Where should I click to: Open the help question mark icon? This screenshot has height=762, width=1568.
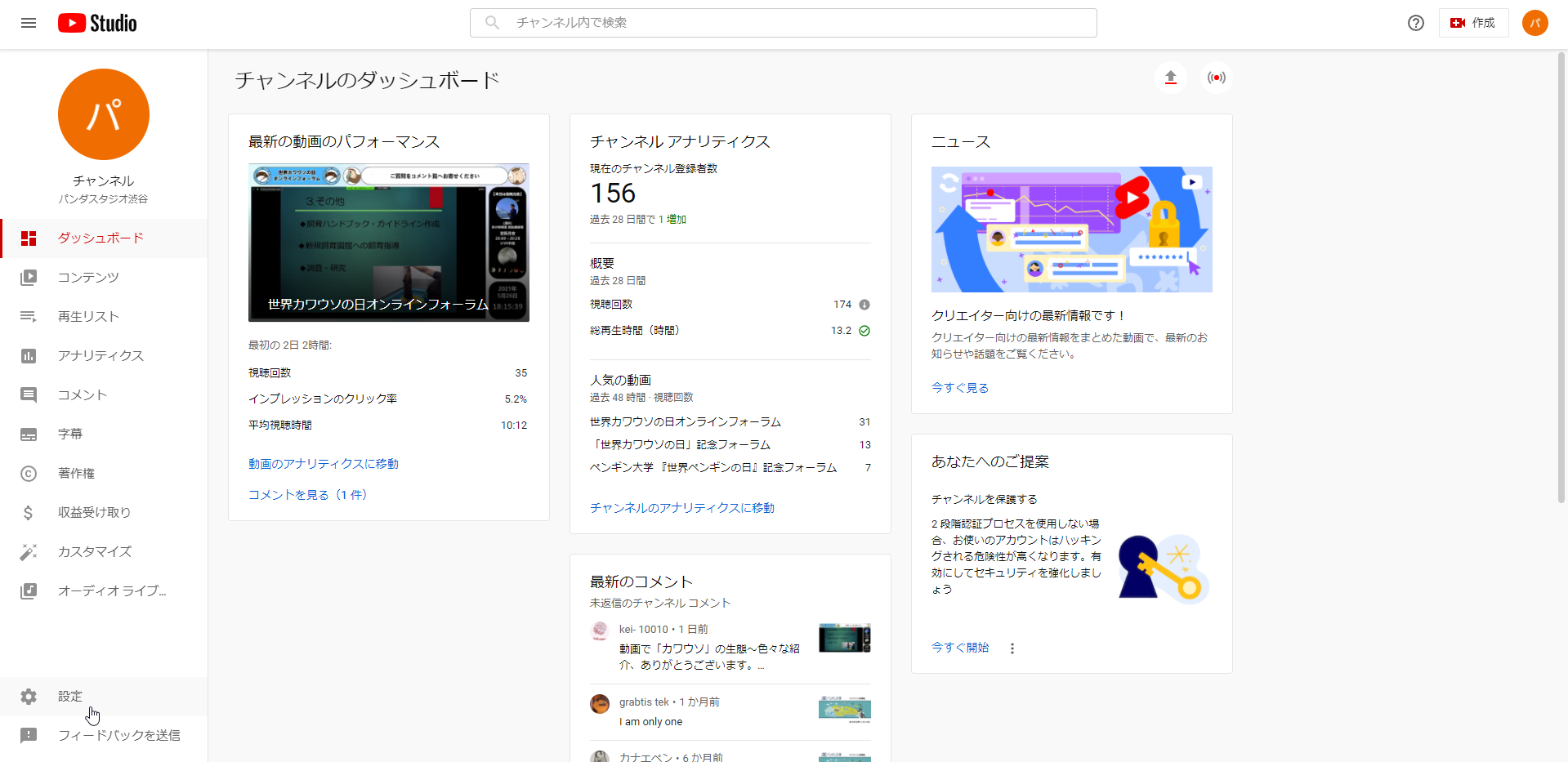point(1416,23)
